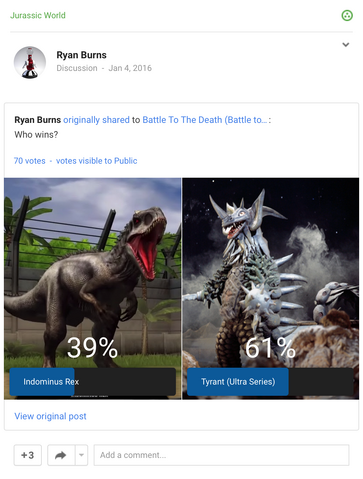View the 70 votes list
The height and width of the screenshot is (479, 363).
[x=30, y=161]
